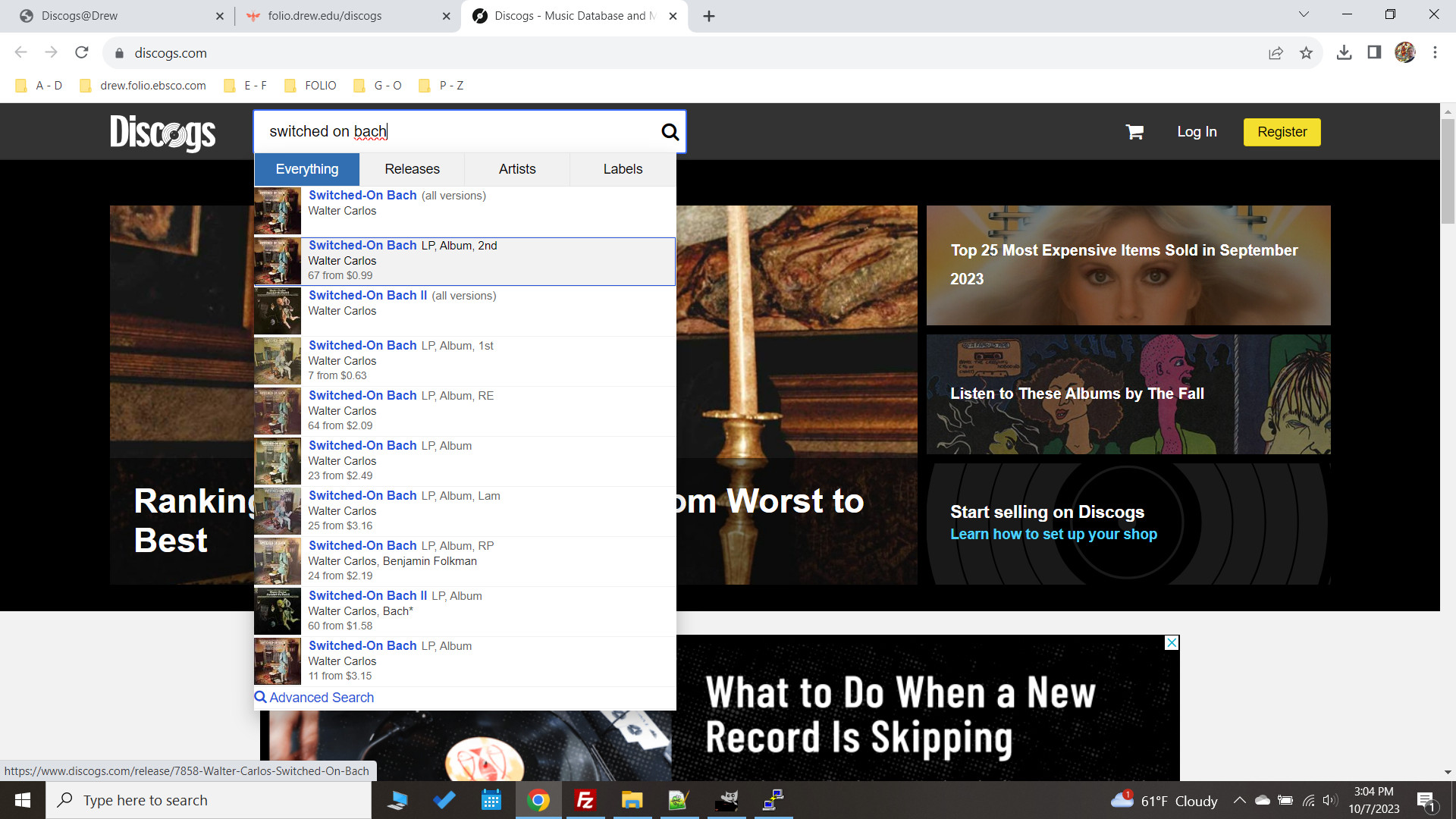
Task: Click the Log In link
Action: point(1197,132)
